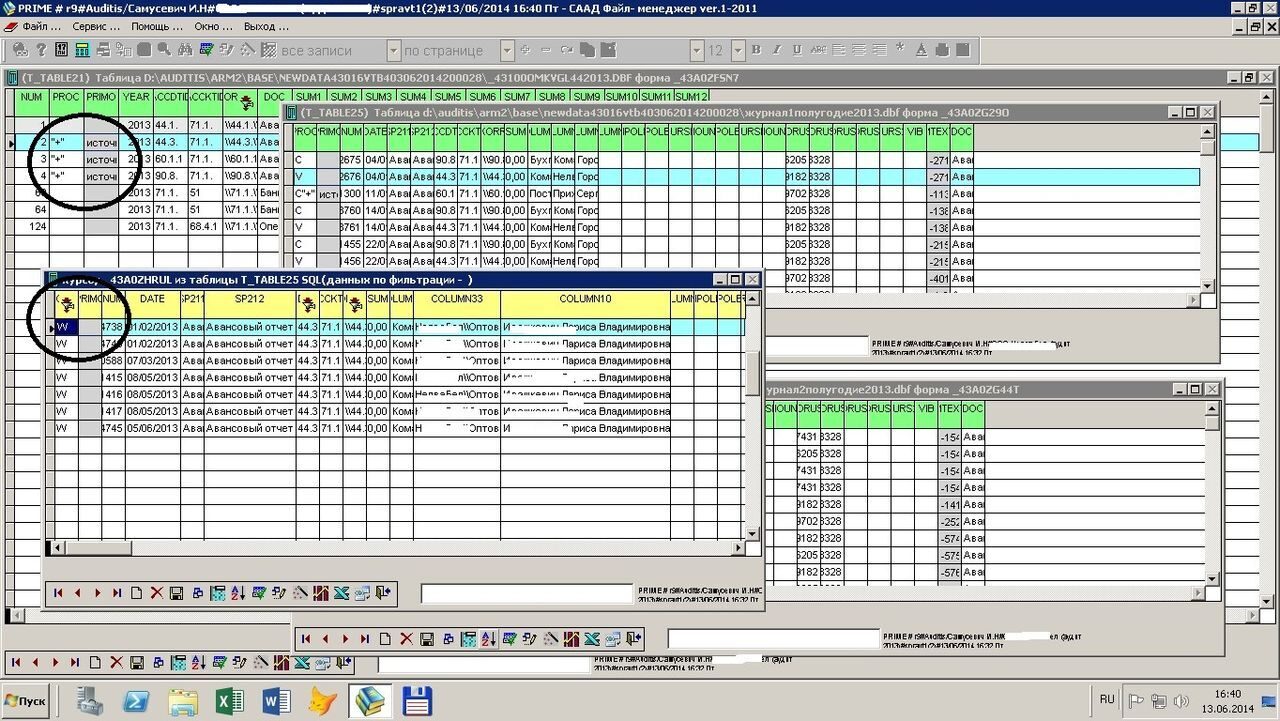Click the floppy disk app on the taskbar

[416, 701]
